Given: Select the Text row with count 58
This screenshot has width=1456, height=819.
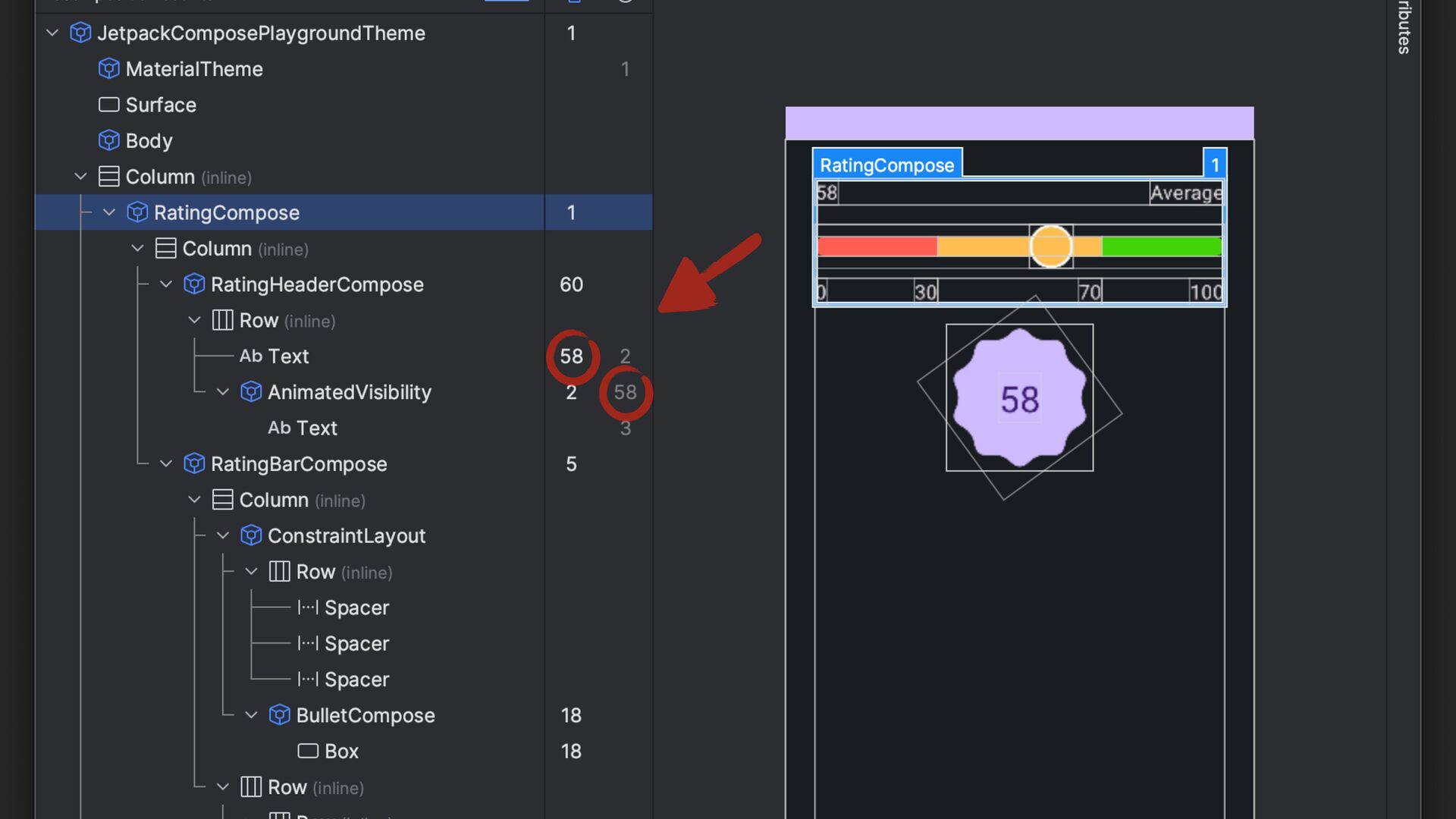Looking at the screenshot, I should (x=274, y=356).
